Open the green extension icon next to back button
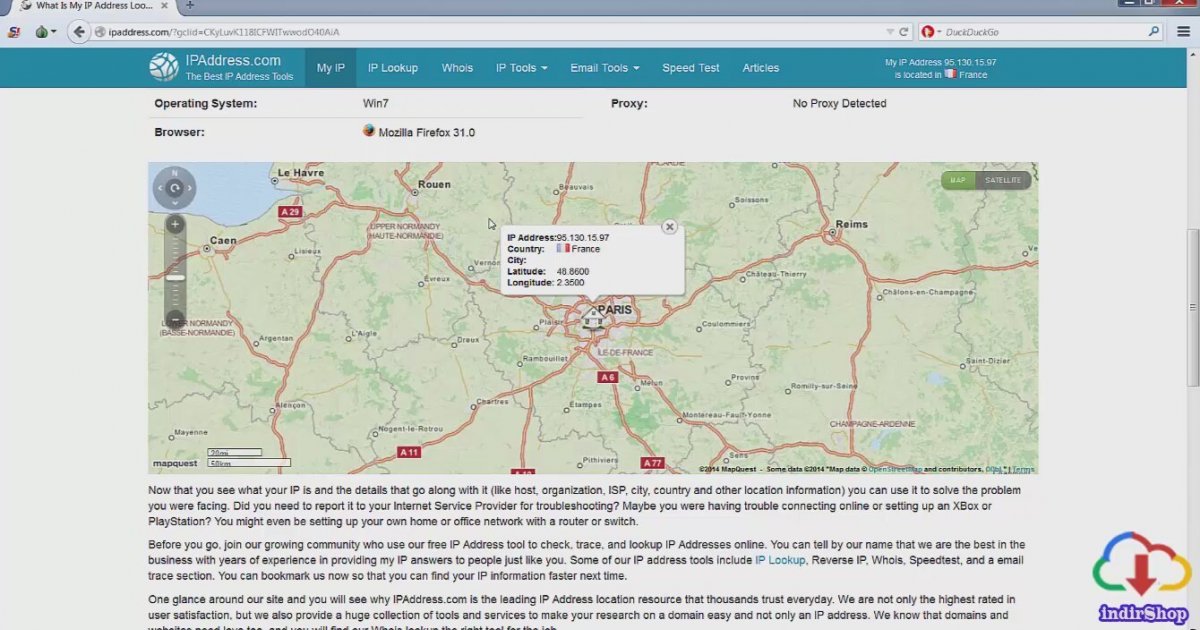Viewport: 1200px width, 630px height. point(41,32)
